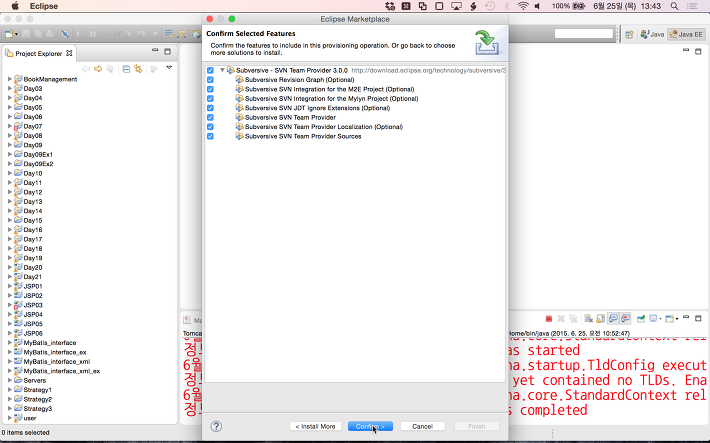
Task: Click the New wizard icon in Eclipse toolbar
Action: (9, 34)
